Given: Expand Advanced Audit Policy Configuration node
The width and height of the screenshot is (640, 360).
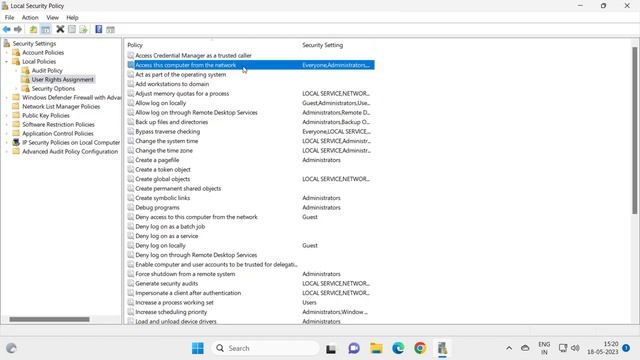Looking at the screenshot, I should click(x=7, y=151).
